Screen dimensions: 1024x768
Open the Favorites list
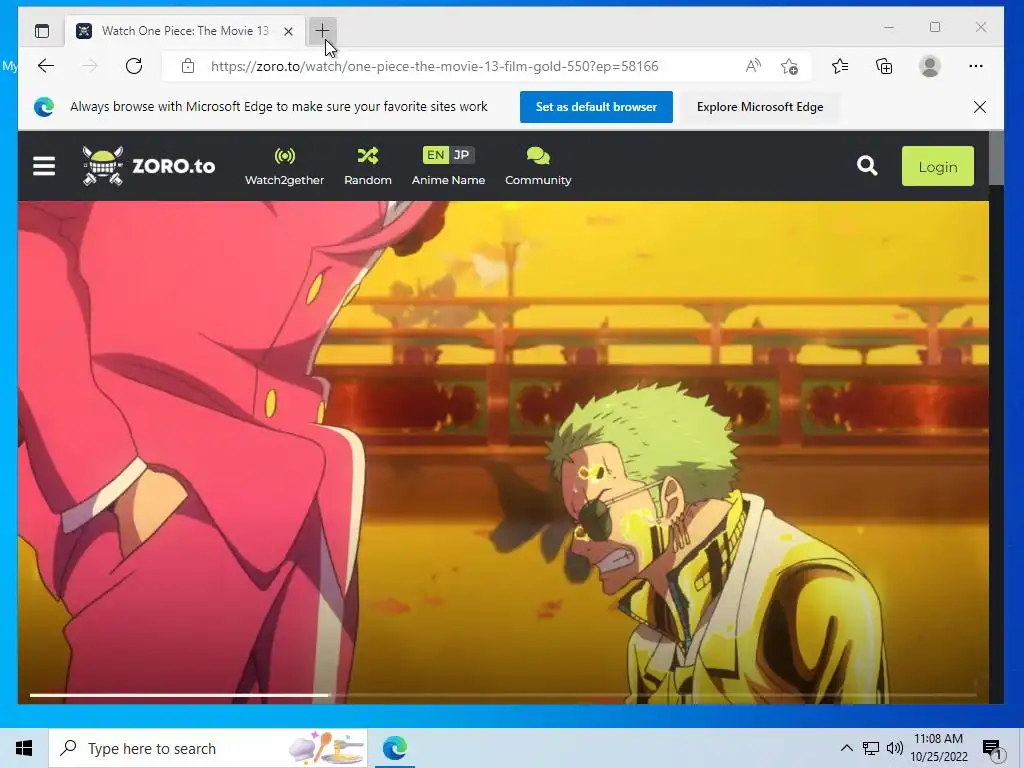tap(840, 66)
